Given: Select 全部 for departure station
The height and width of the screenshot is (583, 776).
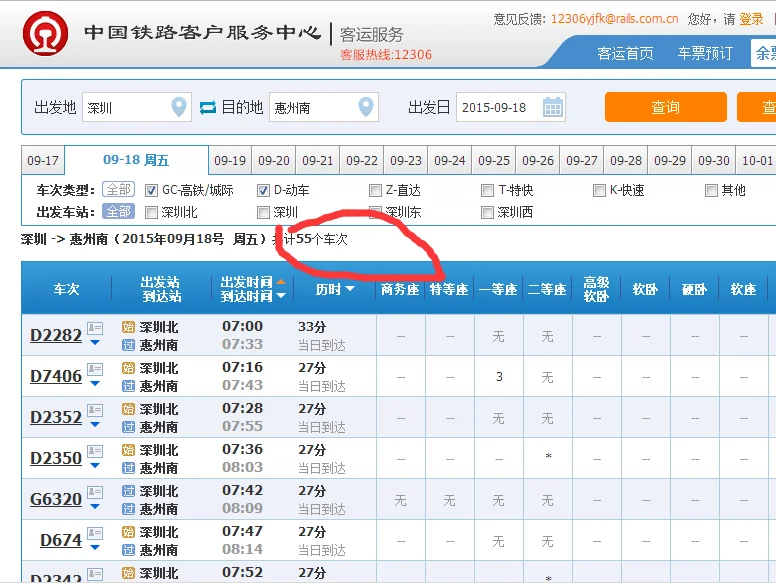Looking at the screenshot, I should coord(119,212).
